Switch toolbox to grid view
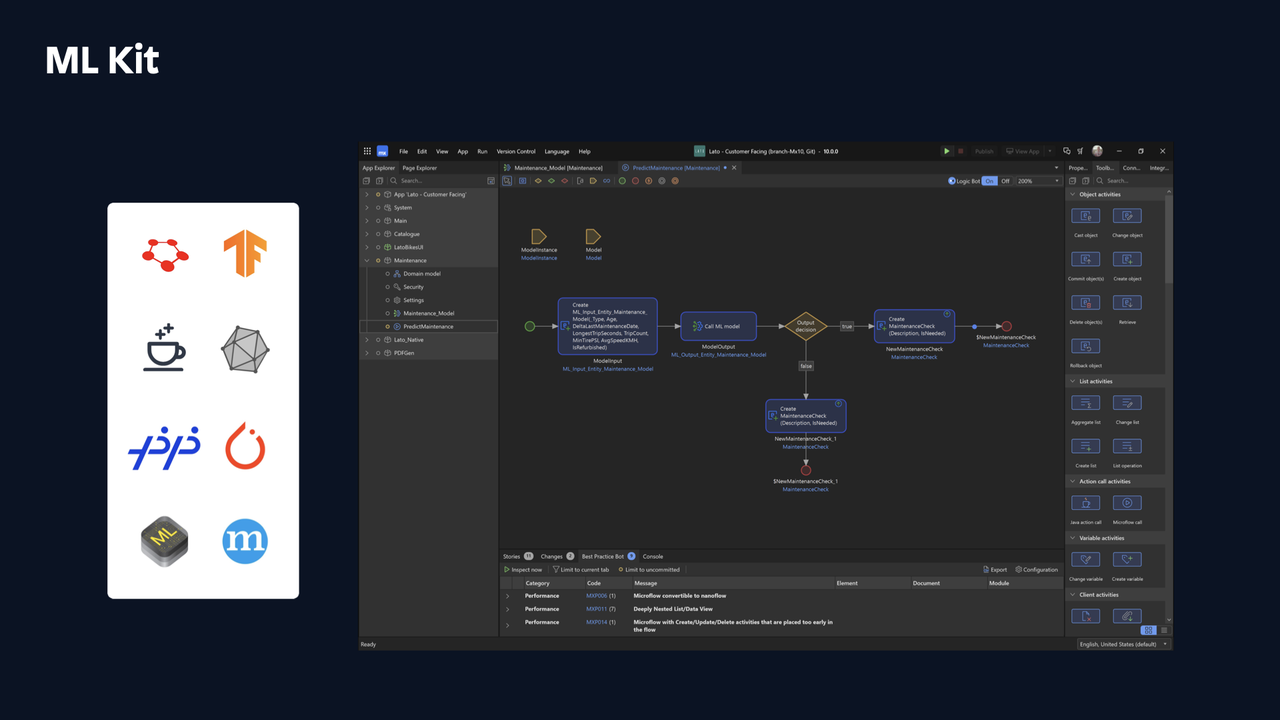Viewport: 1280px width, 720px height. click(x=1148, y=630)
